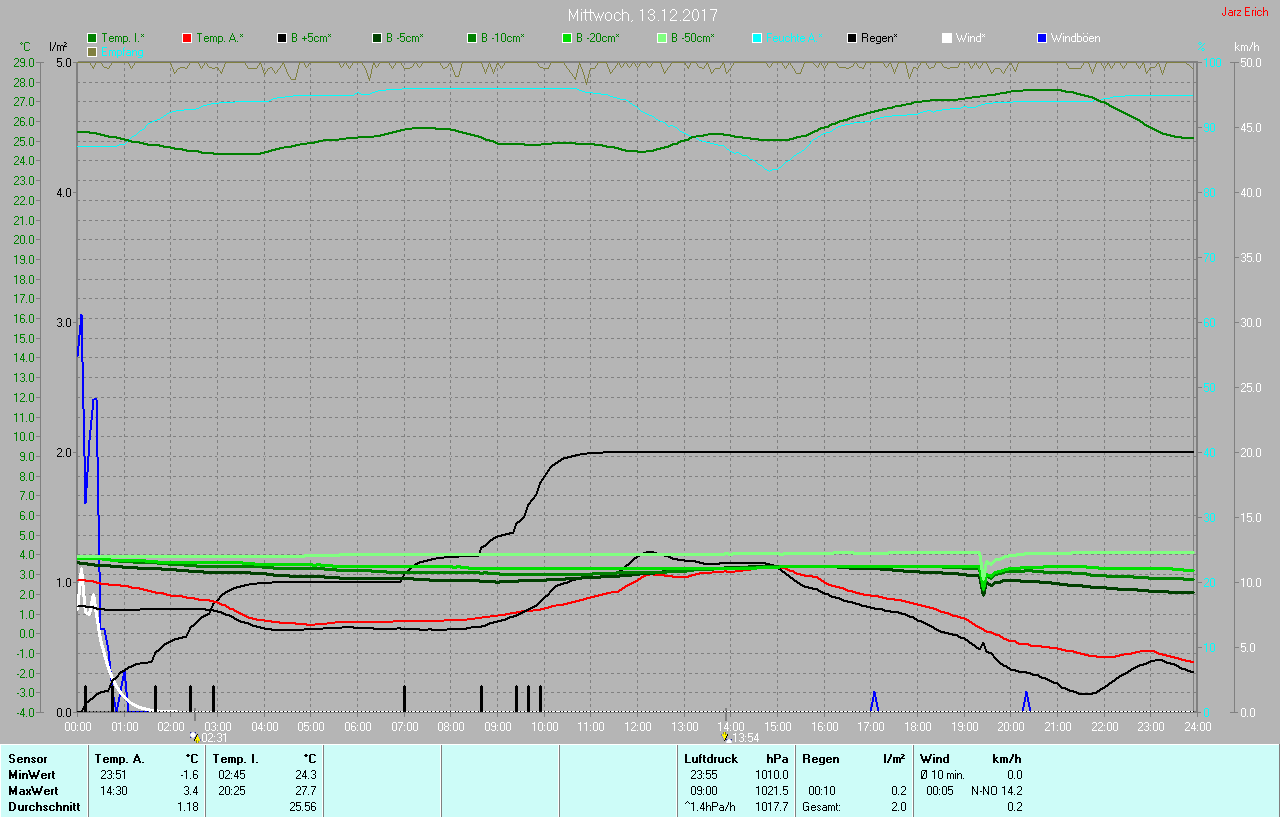
Task: Click the 'Luftdruck' column header
Action: (711, 759)
